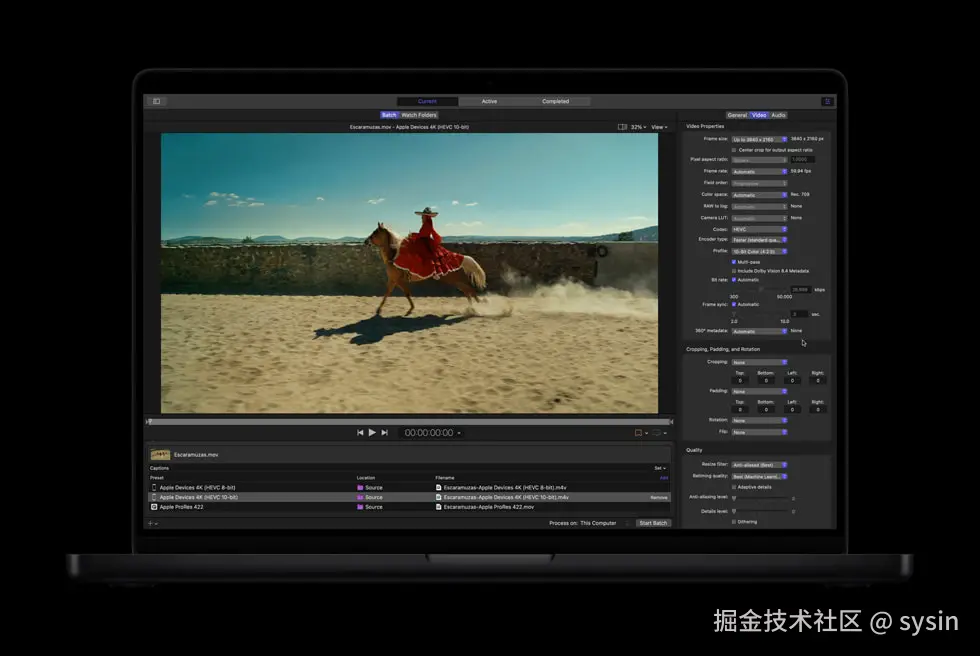Image resolution: width=980 pixels, height=656 pixels.
Task: Click the Start Batch button
Action: coord(653,523)
